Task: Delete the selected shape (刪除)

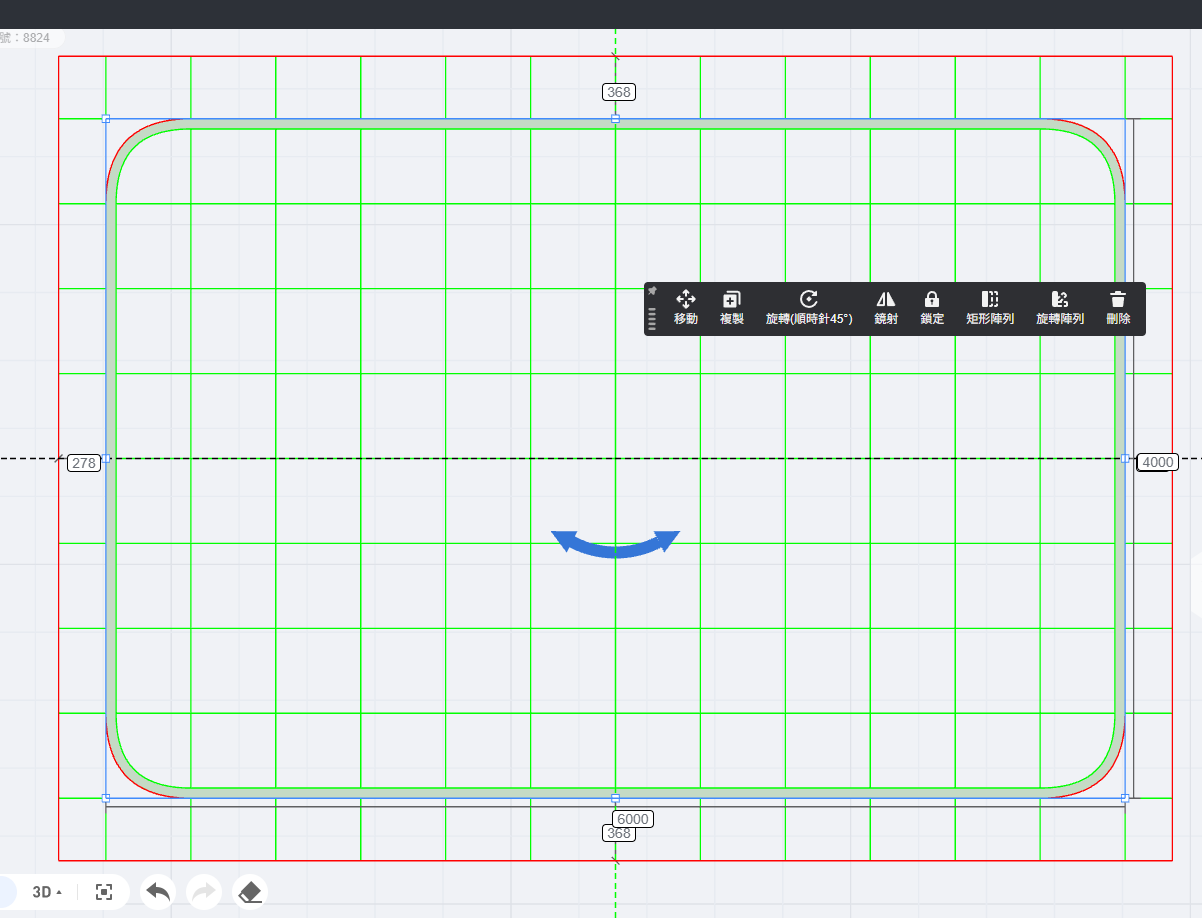Action: click(x=1117, y=308)
